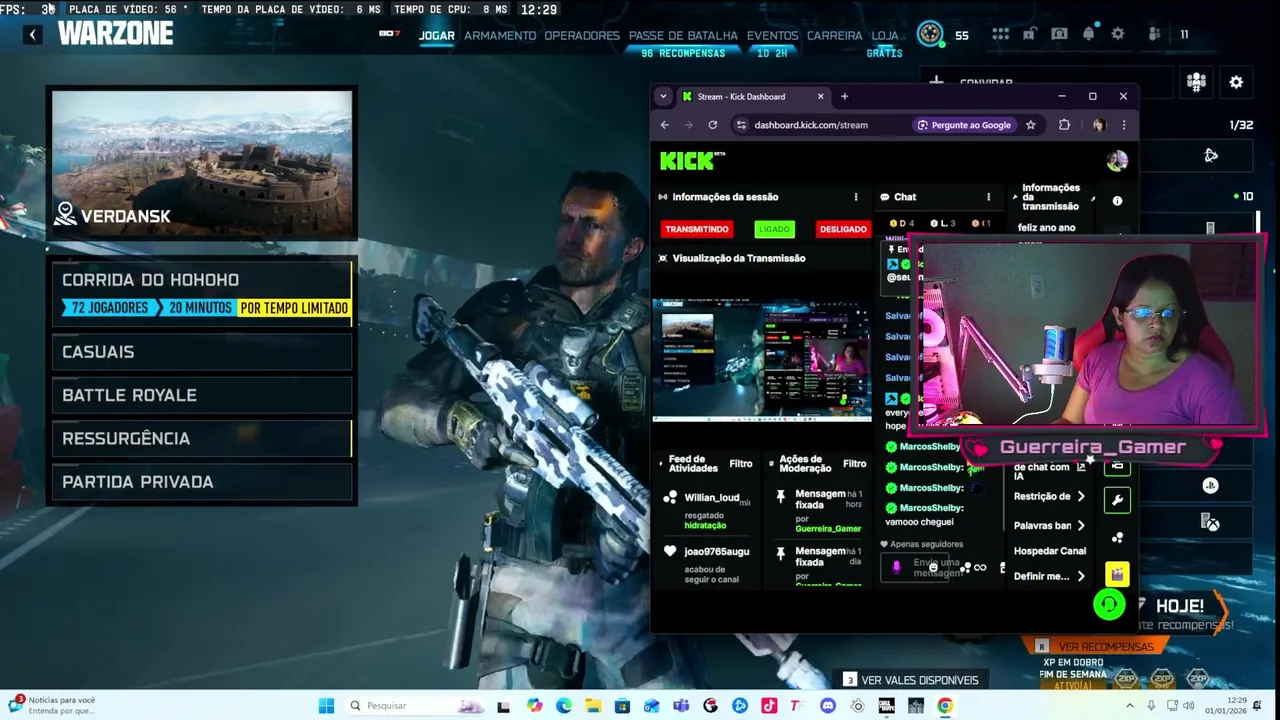This screenshot has width=1280, height=720.
Task: Open the squad group icon in lobby panel
Action: click(1196, 82)
